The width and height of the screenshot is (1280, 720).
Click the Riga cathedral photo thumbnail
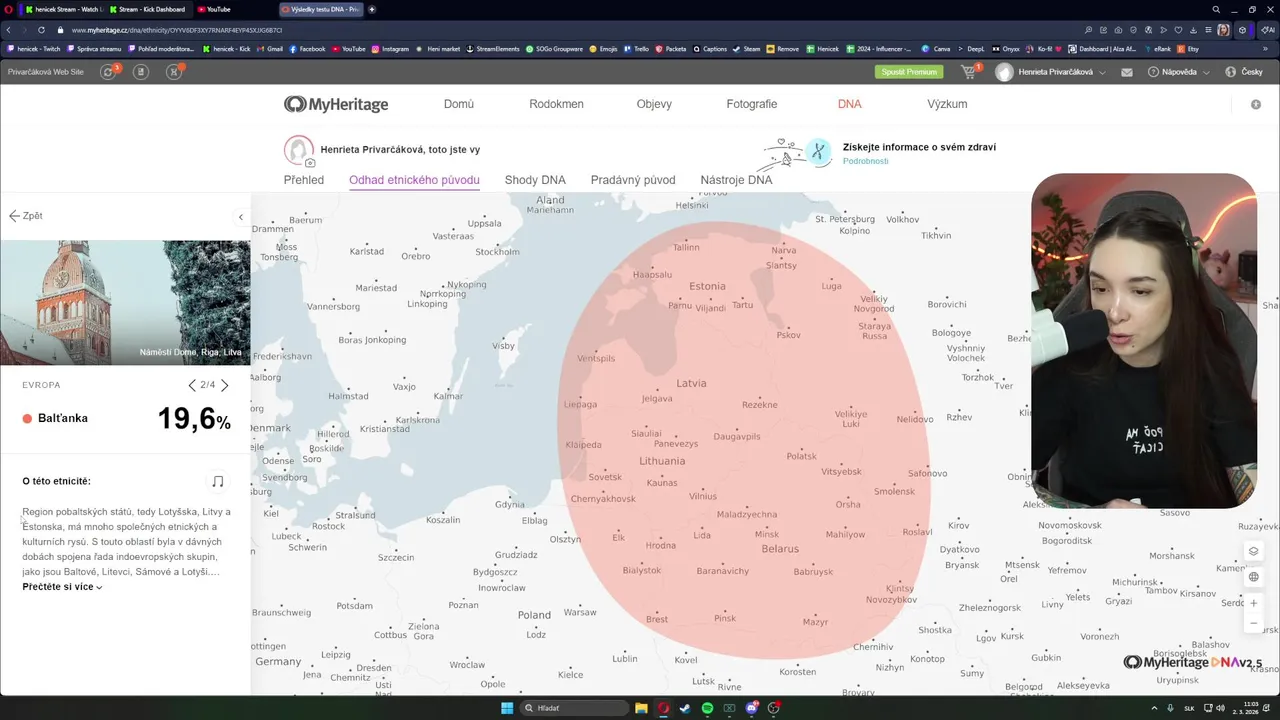pyautogui.click(x=125, y=302)
